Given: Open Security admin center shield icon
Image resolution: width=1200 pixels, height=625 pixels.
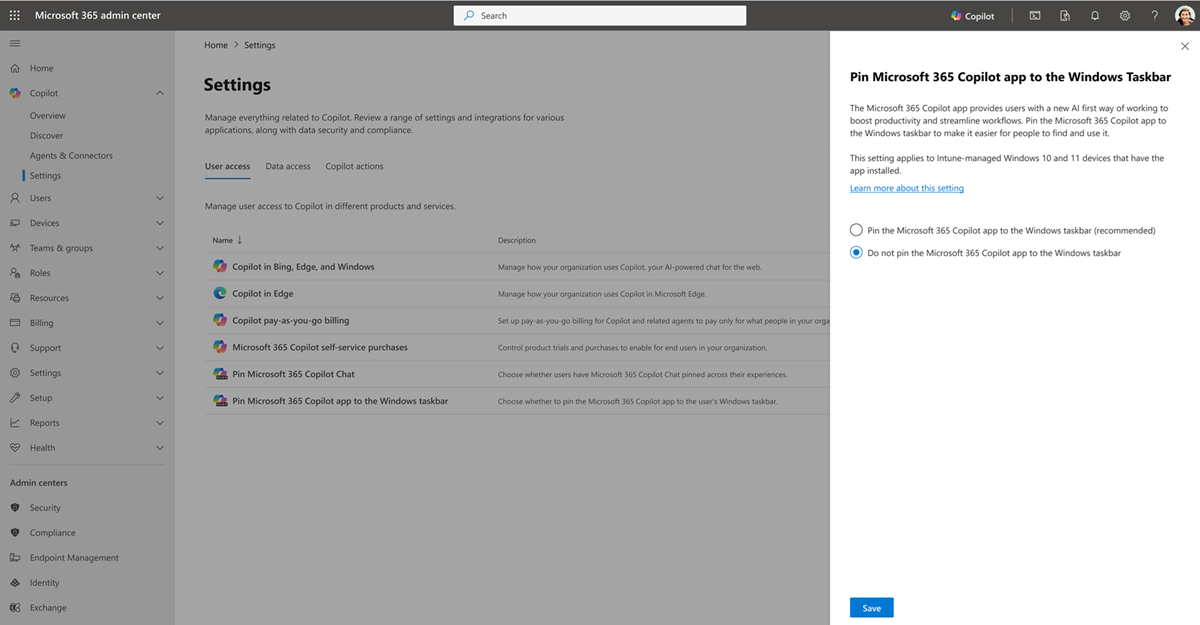Looking at the screenshot, I should (x=14, y=508).
